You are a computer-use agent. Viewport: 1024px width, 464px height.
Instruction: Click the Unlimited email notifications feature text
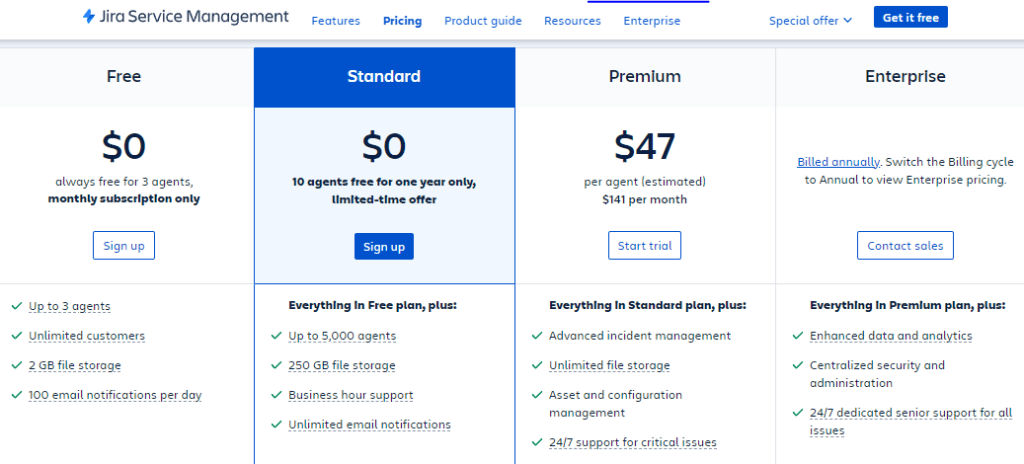(369, 425)
